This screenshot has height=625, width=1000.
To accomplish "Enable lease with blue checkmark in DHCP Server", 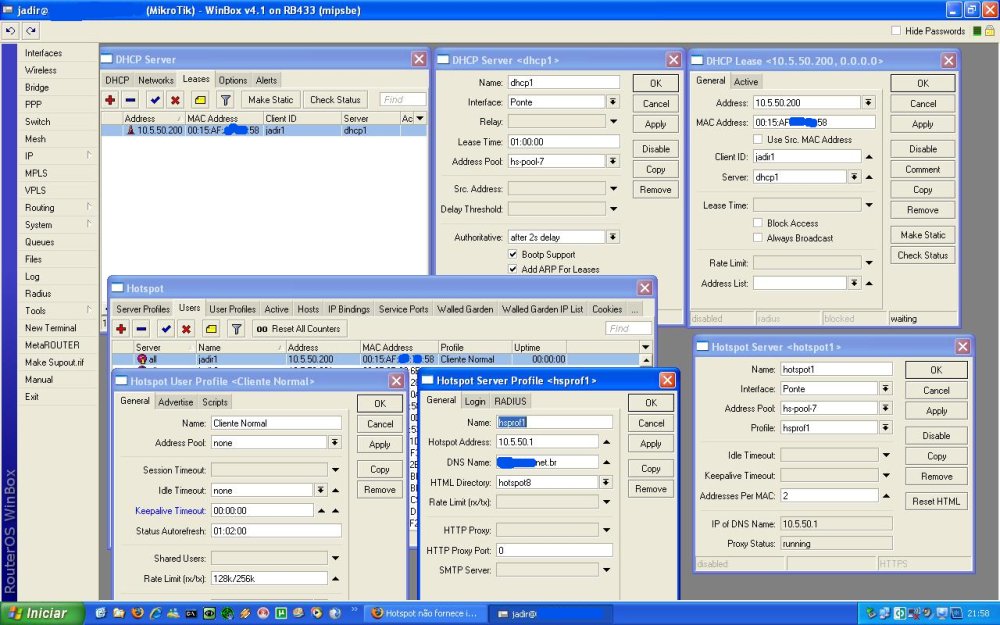I will pyautogui.click(x=154, y=100).
